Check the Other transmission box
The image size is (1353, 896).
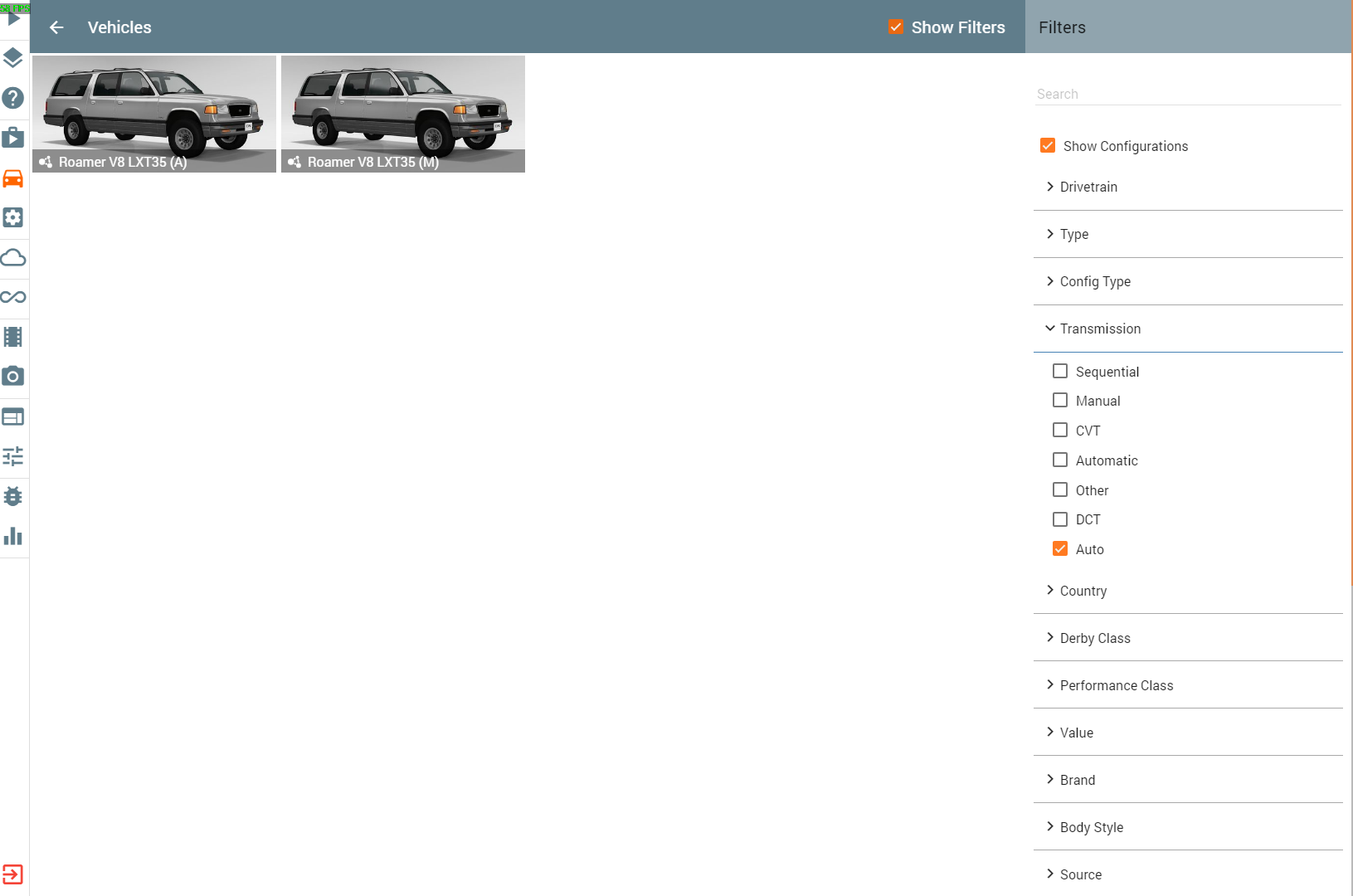pyautogui.click(x=1060, y=489)
